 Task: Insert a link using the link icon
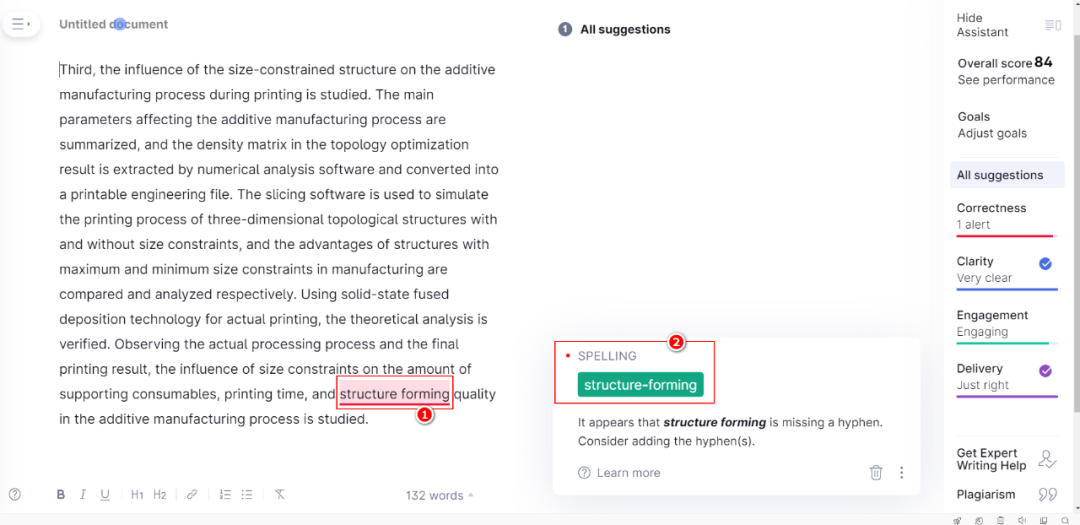pyautogui.click(x=192, y=495)
